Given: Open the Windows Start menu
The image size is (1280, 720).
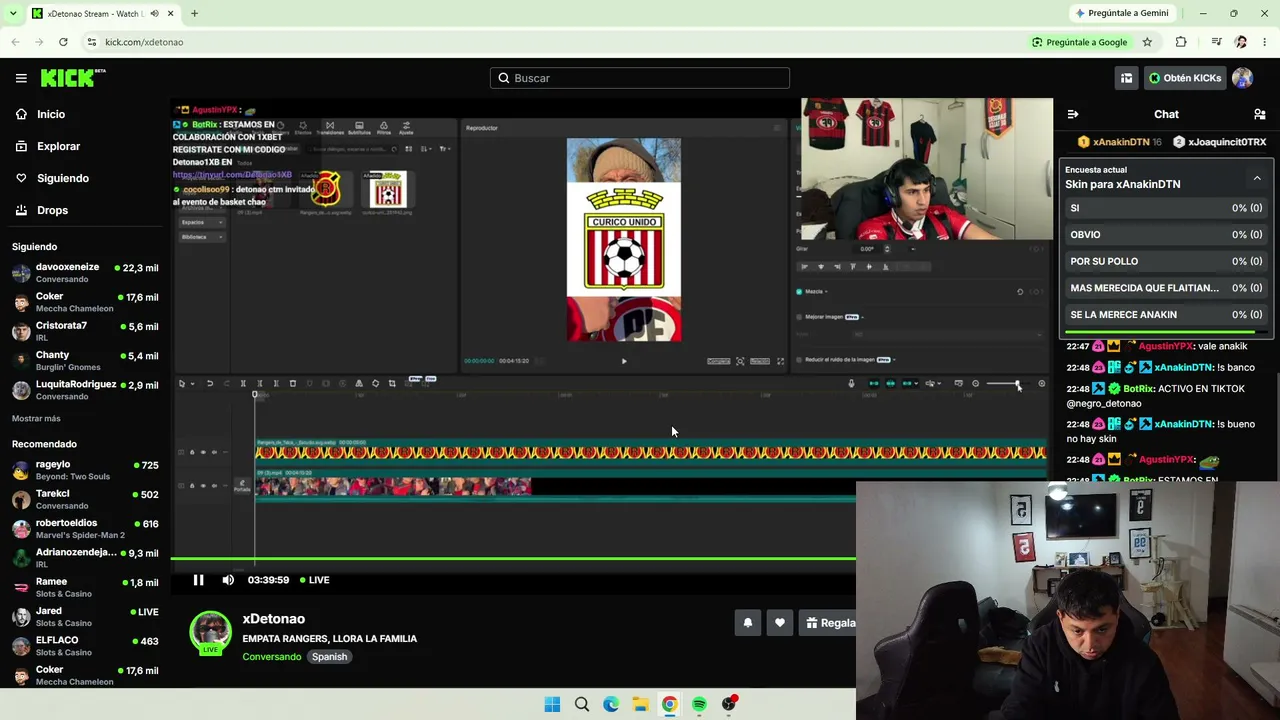Looking at the screenshot, I should point(552,704).
